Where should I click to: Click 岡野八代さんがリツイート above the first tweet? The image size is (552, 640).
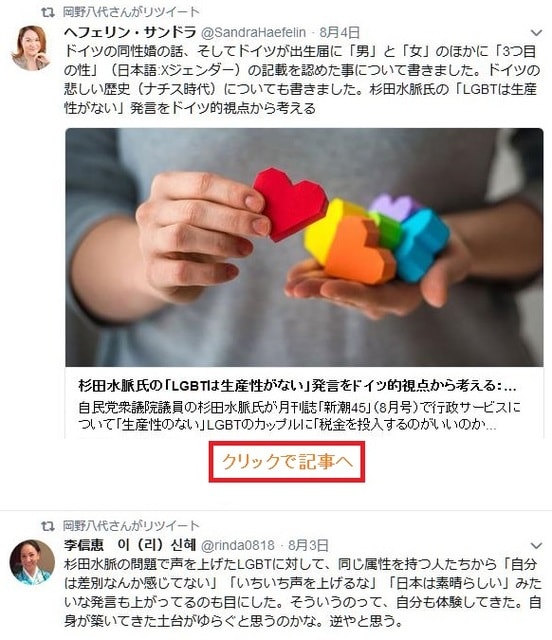tap(131, 12)
